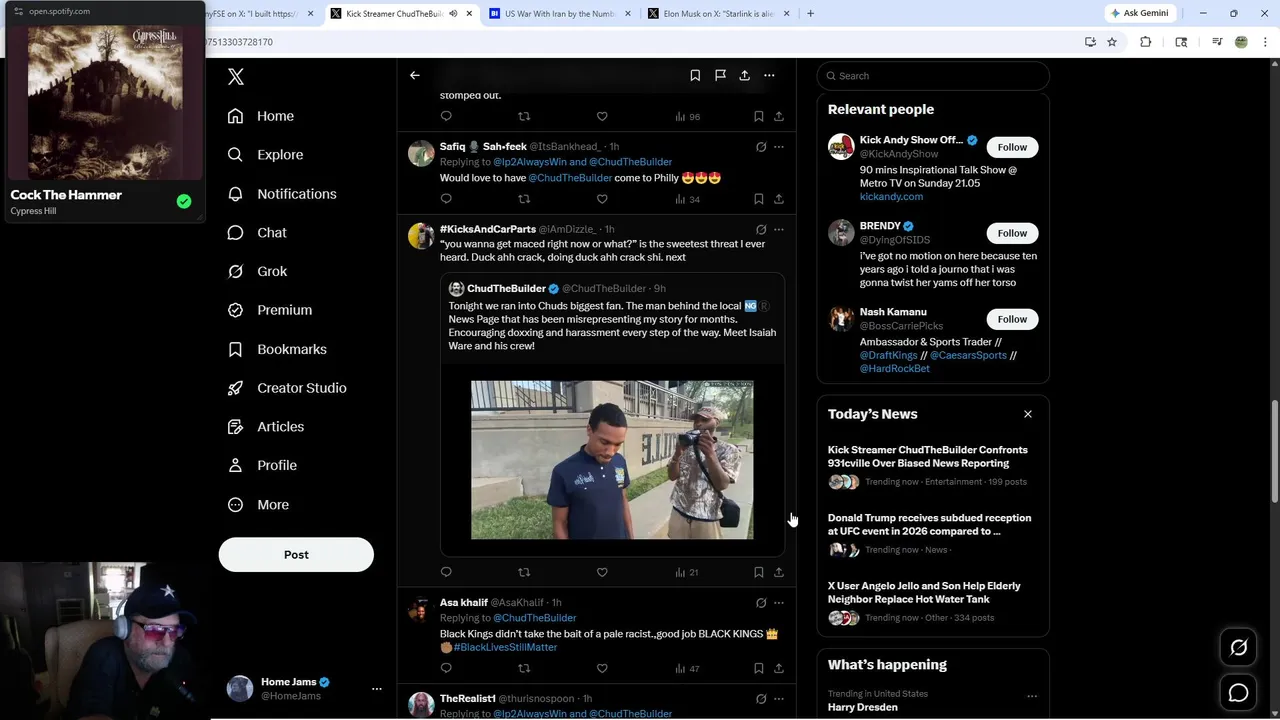Click the header share upload icon
The image size is (1280, 720).
pyautogui.click(x=745, y=75)
